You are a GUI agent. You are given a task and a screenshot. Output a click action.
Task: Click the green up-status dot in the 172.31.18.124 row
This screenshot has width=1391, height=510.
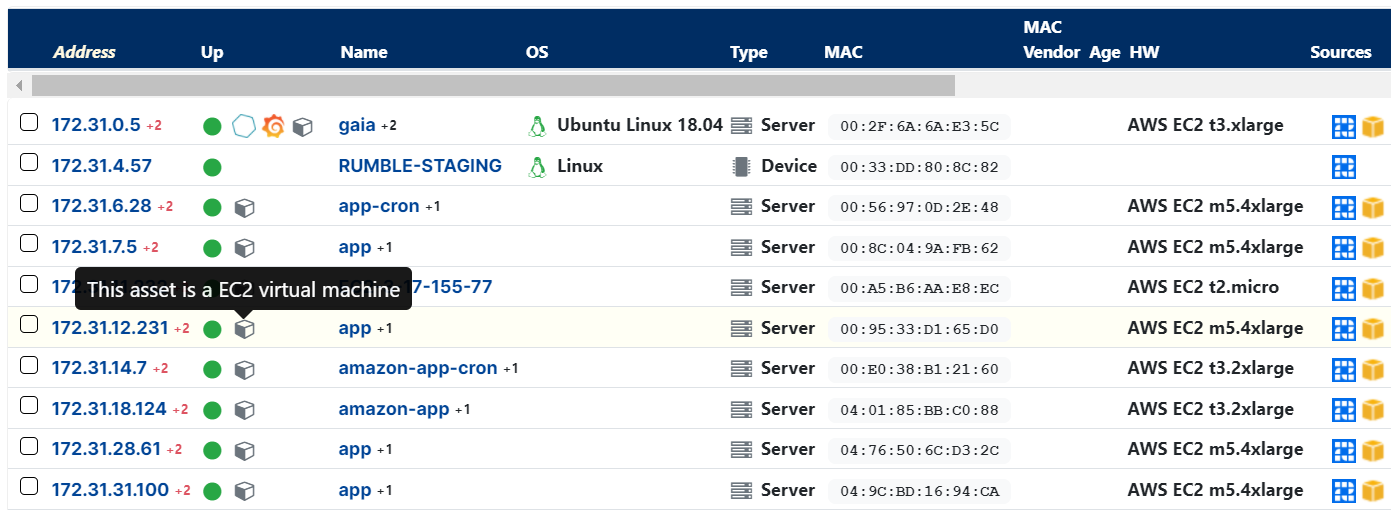click(x=212, y=410)
